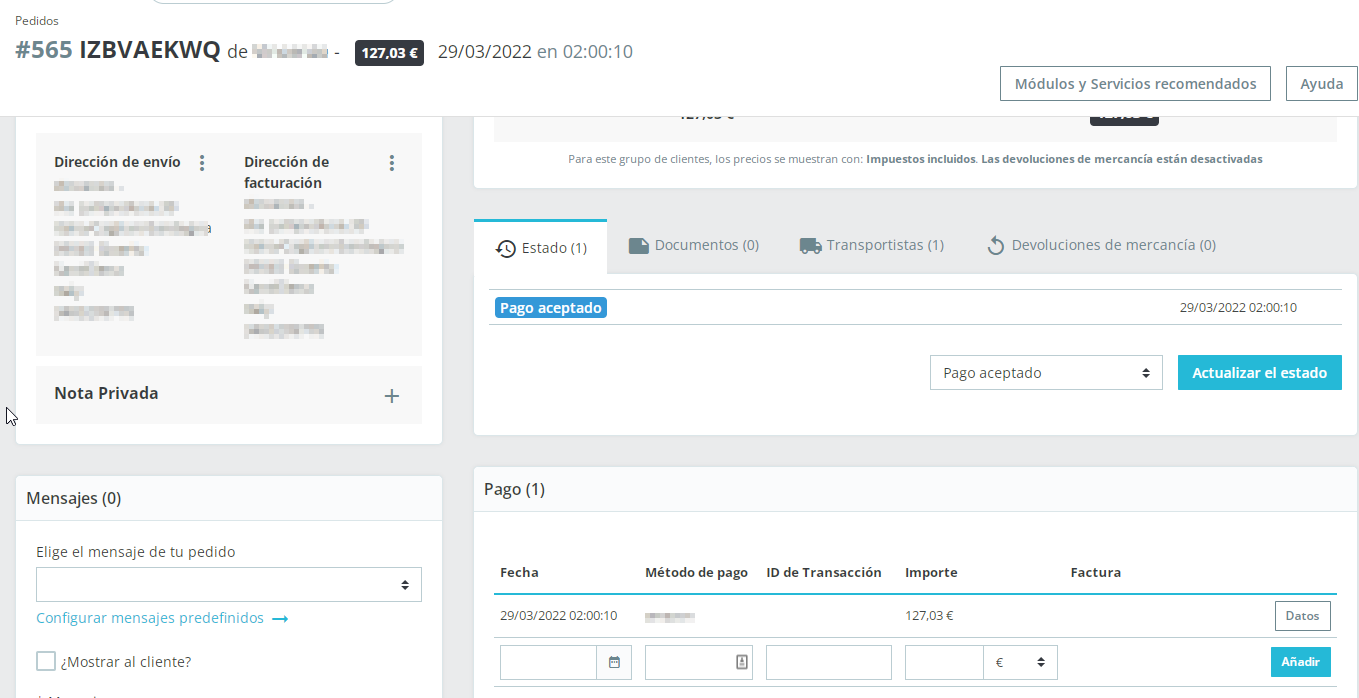
Task: Click the clock icon on the Estado tab
Action: coord(506,248)
